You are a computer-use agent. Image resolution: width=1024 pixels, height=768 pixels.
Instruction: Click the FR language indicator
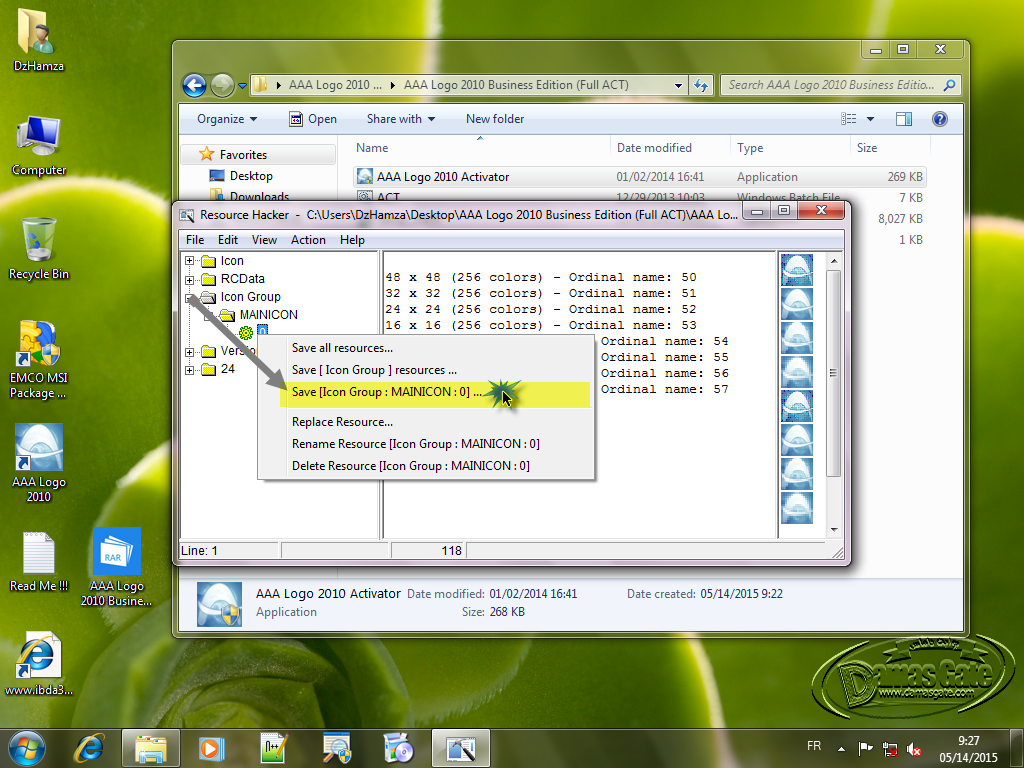(x=814, y=746)
